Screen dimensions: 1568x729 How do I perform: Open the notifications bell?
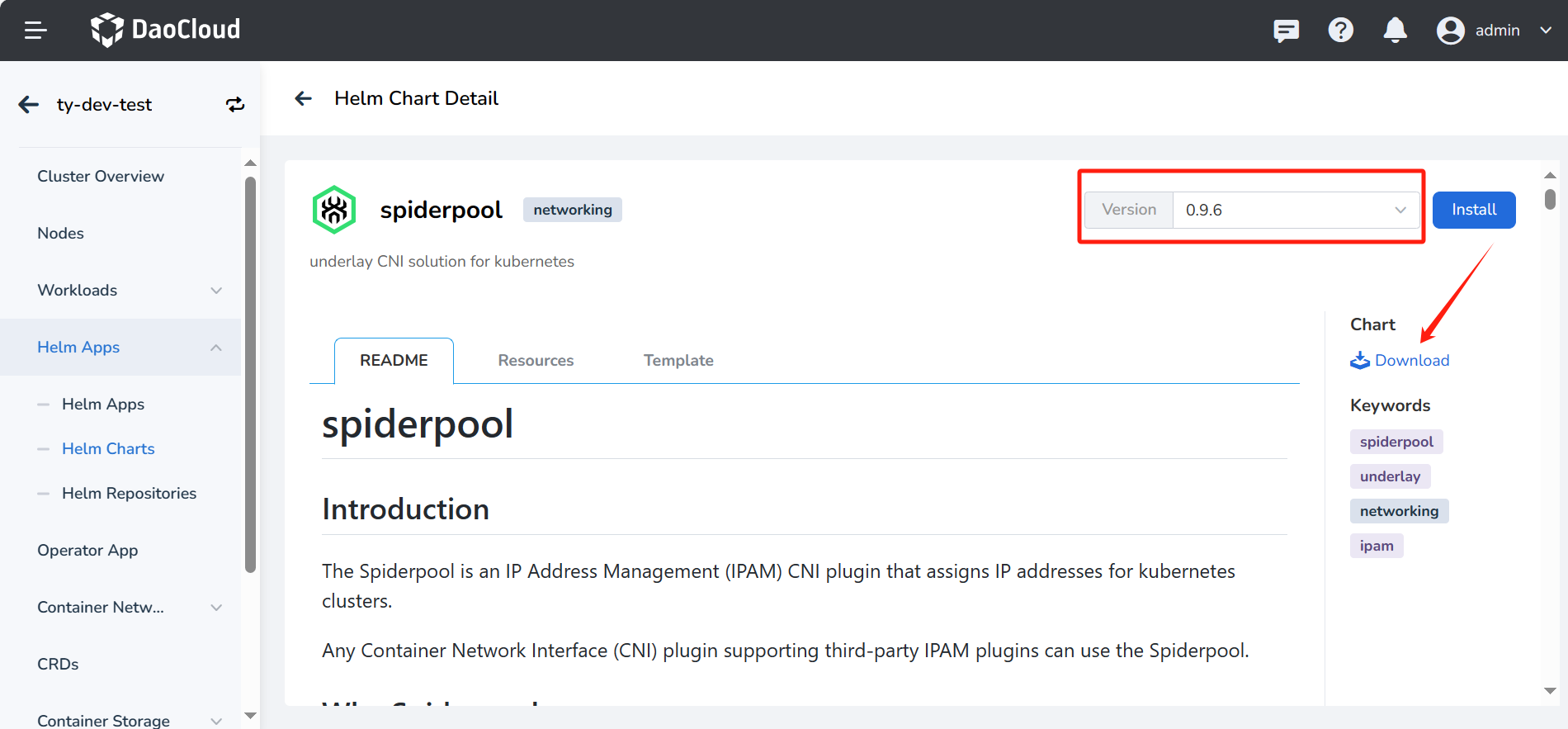click(1395, 31)
